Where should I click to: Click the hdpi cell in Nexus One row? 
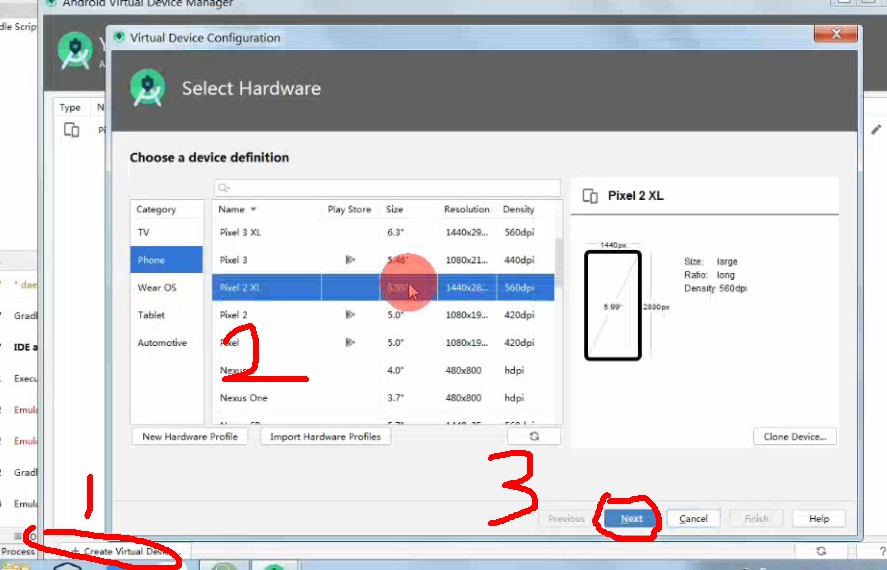514,398
